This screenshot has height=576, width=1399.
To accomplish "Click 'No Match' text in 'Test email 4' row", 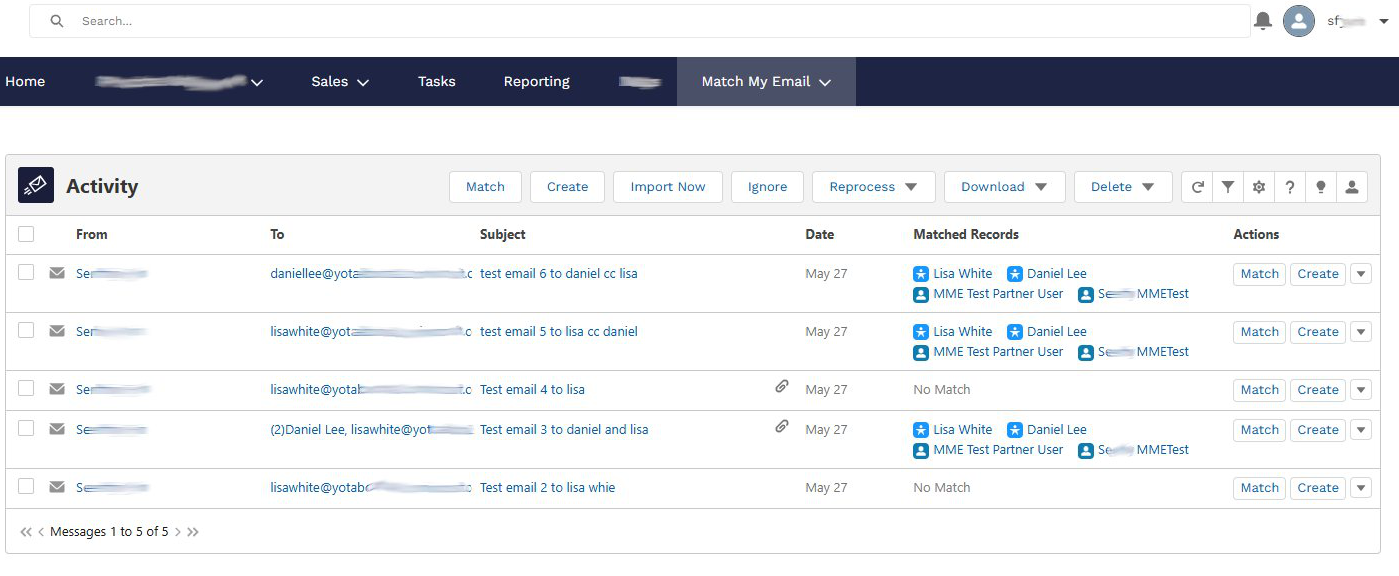I will pos(942,390).
